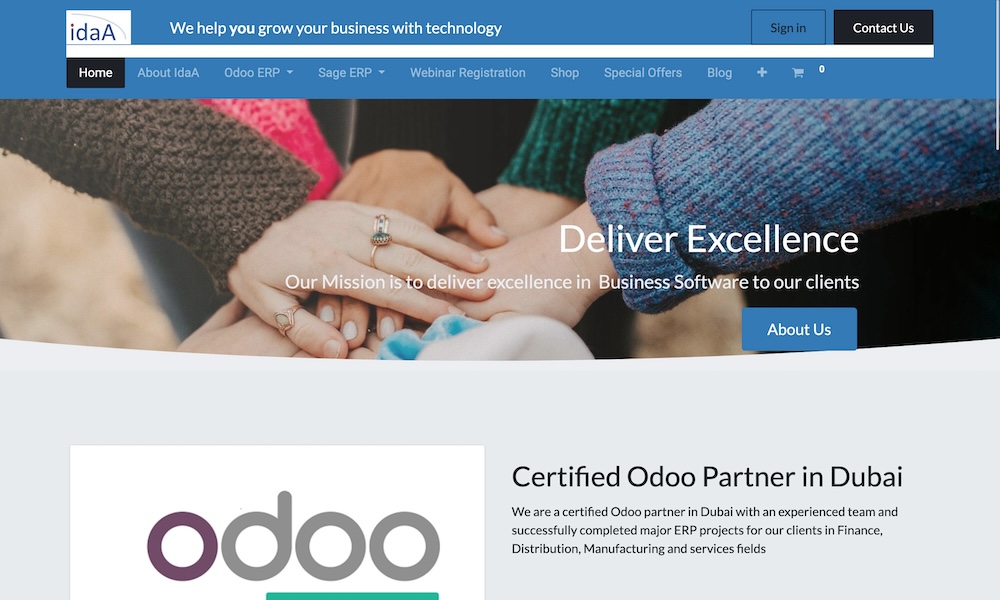The height and width of the screenshot is (600, 1000).
Task: Click the Sign in button
Action: pos(788,27)
